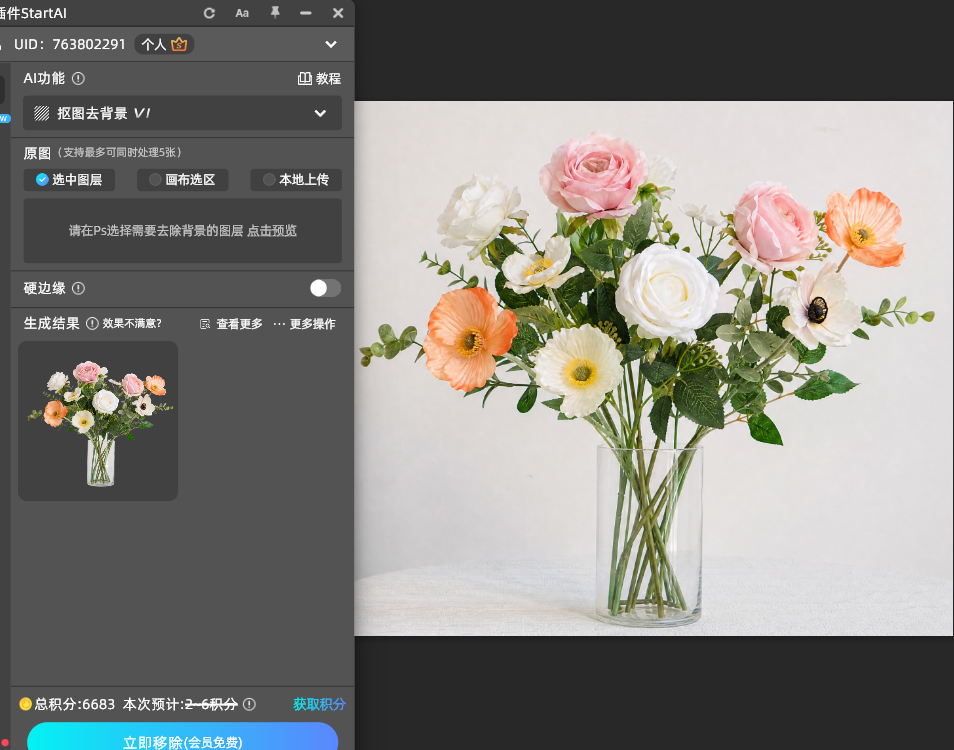Screen dimensions: 954x750
Task: Select the 选中图层 radio option
Action: [x=69, y=179]
